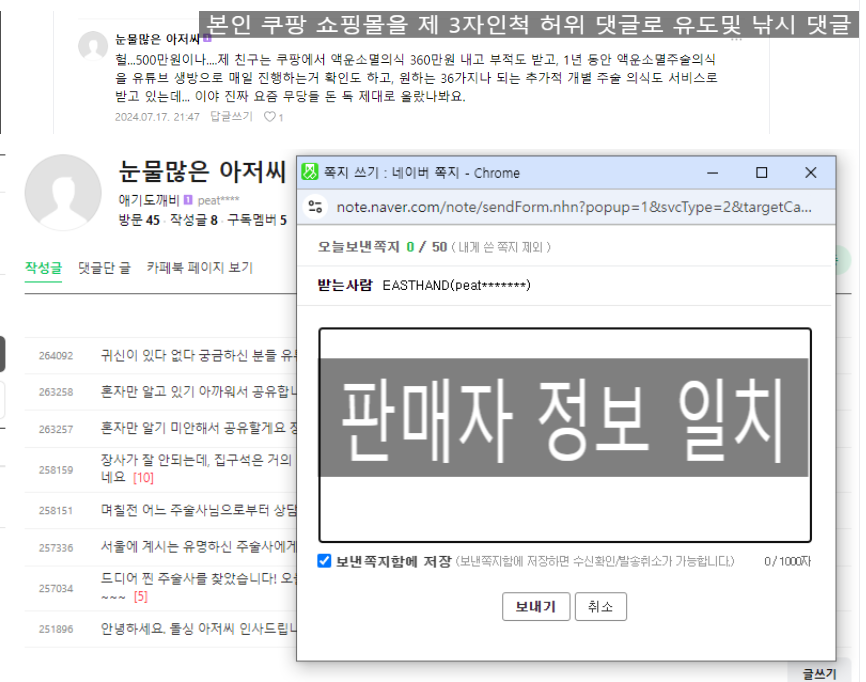The width and height of the screenshot is (866, 682).
Task: Click the 작성글 8 post count
Action: pyautogui.click(x=194, y=220)
